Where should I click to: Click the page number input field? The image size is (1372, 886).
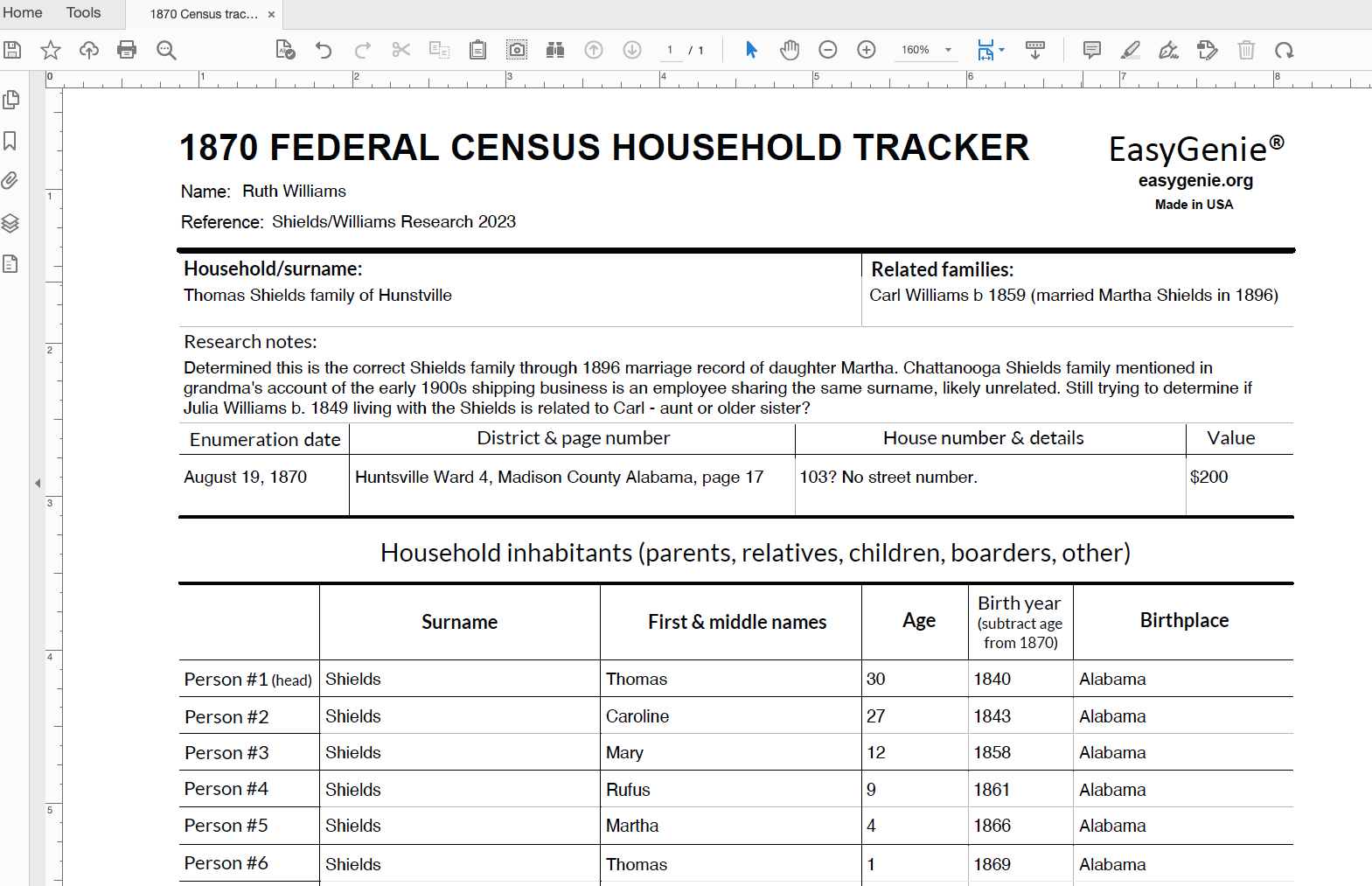670,50
